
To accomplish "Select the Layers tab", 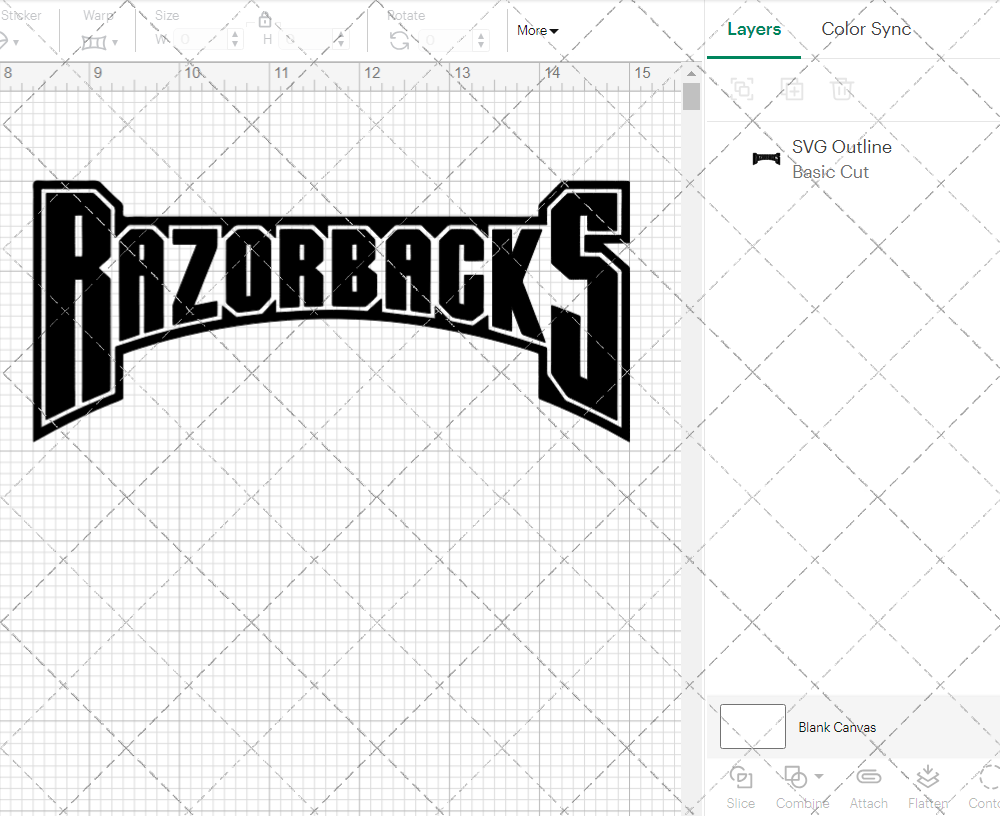I will 754,29.
